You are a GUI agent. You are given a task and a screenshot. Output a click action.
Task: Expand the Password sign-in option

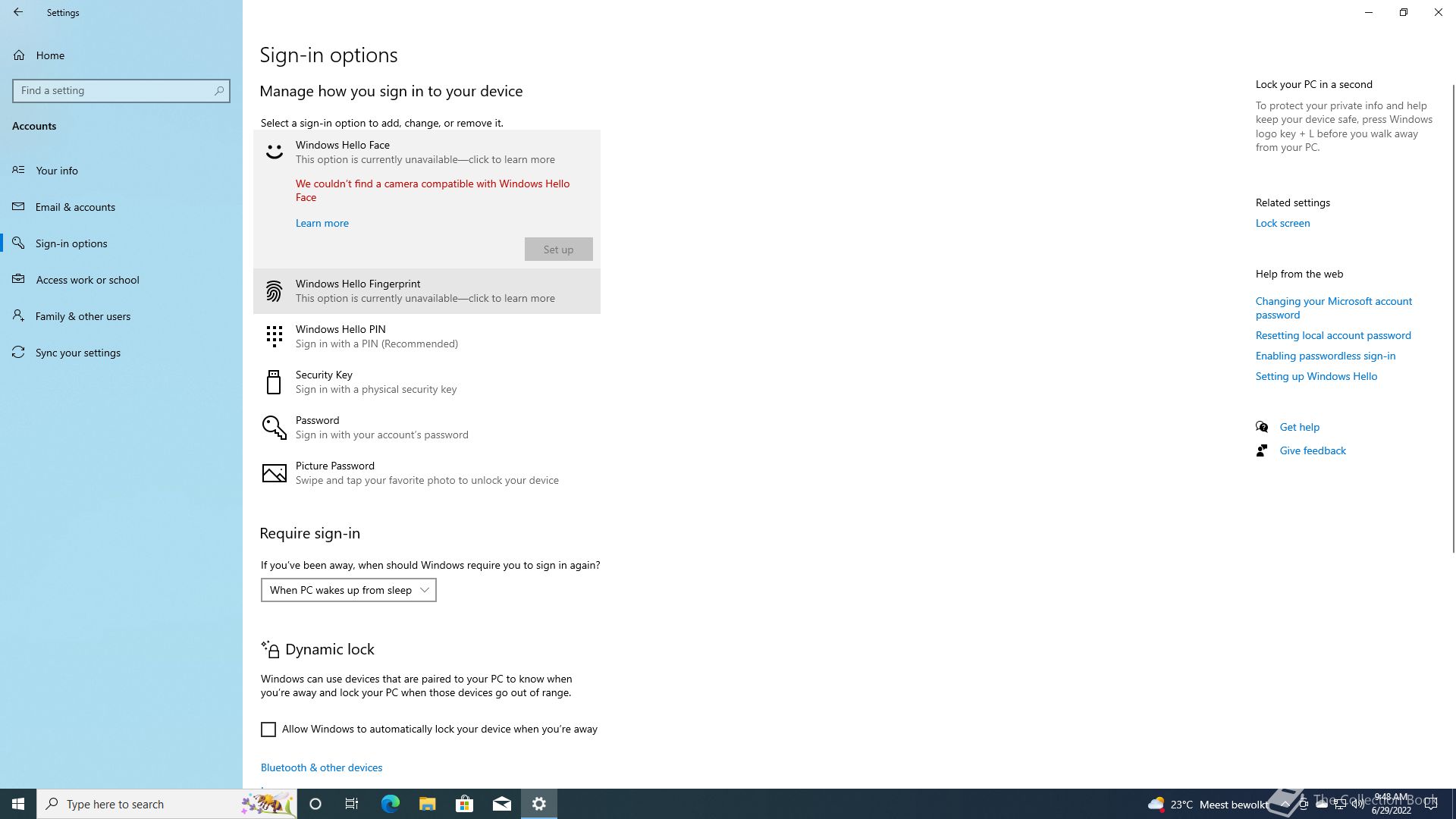(427, 428)
